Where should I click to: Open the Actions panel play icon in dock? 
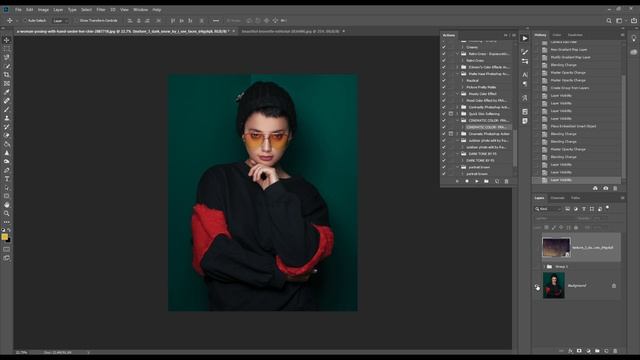point(525,38)
